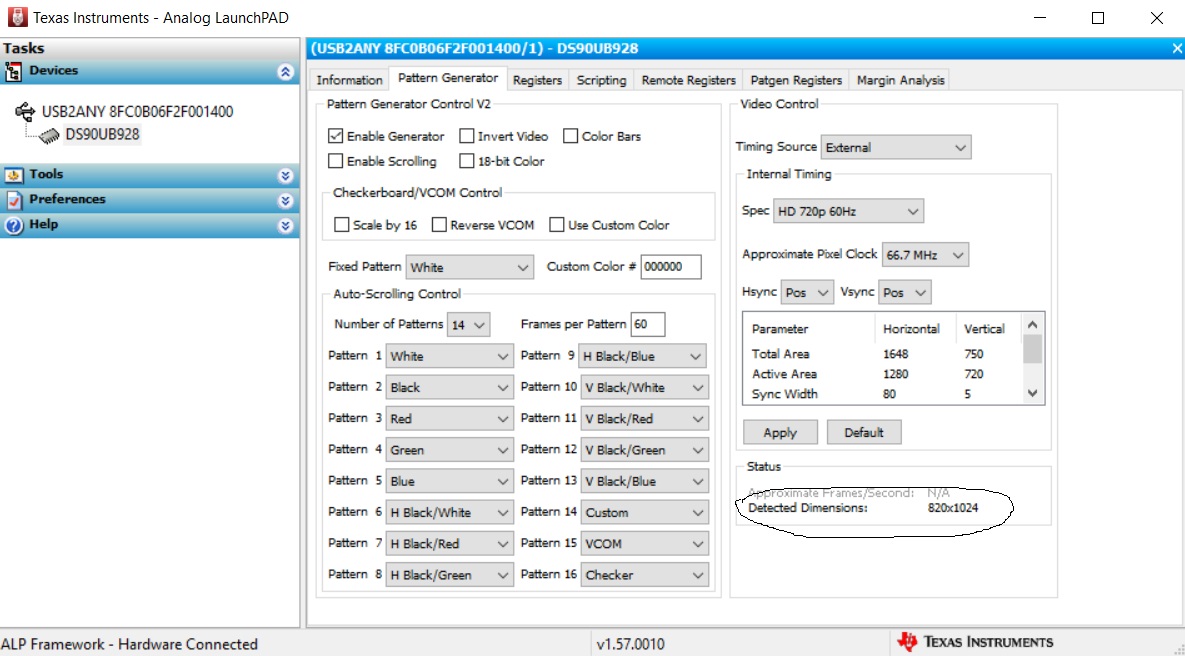Open Pattern 4 Green dropdown

coord(450,450)
